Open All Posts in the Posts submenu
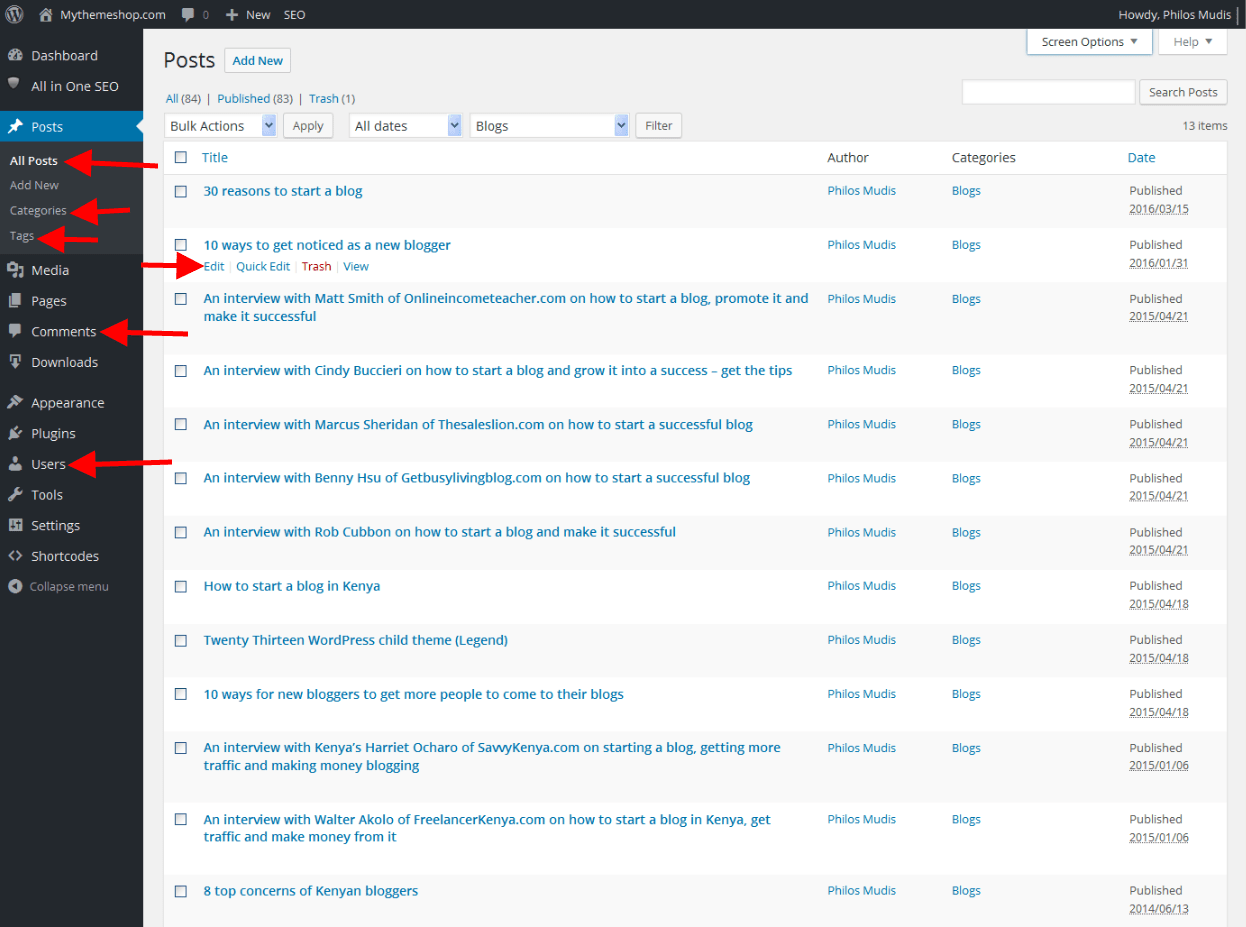The image size is (1246, 927). (x=34, y=160)
